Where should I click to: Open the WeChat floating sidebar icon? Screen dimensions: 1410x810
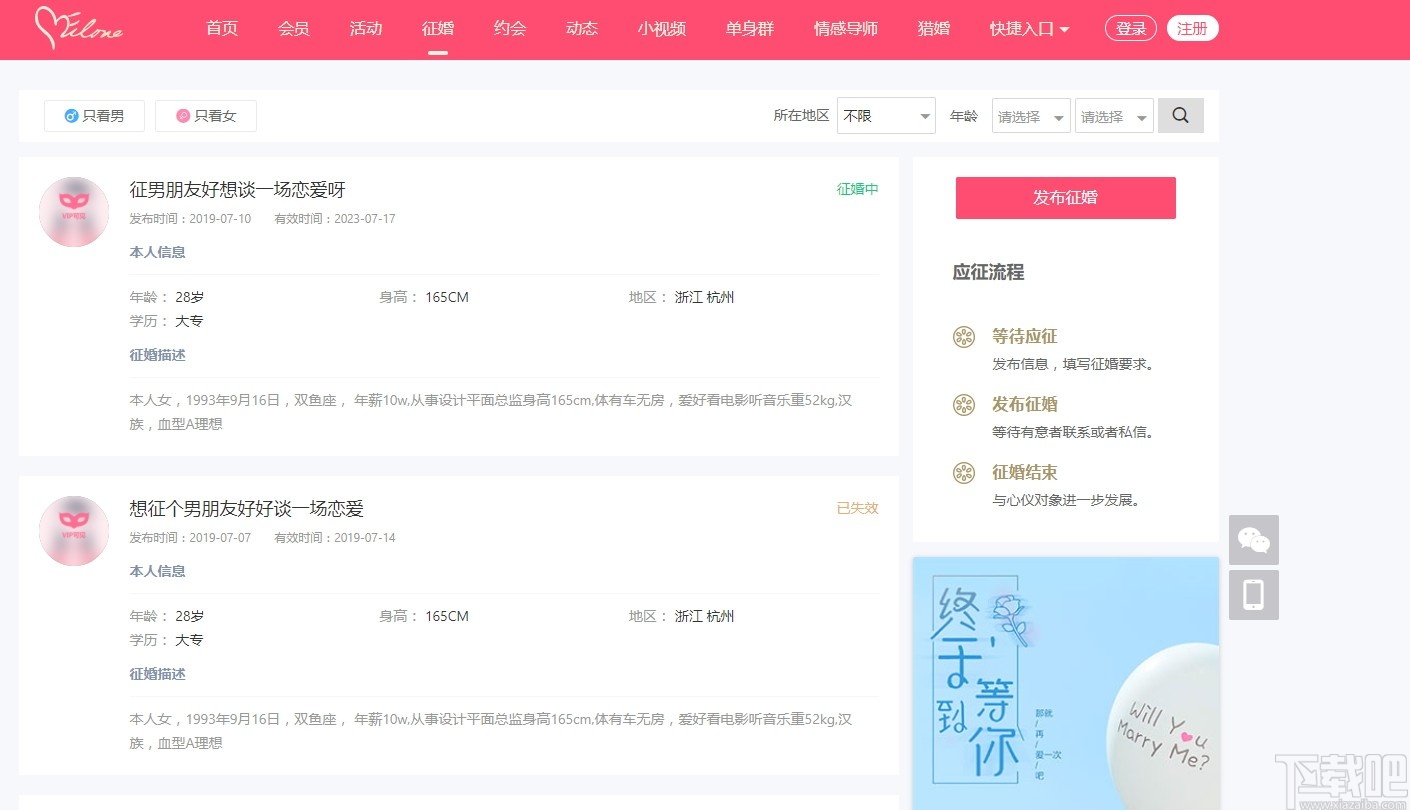[1253, 540]
